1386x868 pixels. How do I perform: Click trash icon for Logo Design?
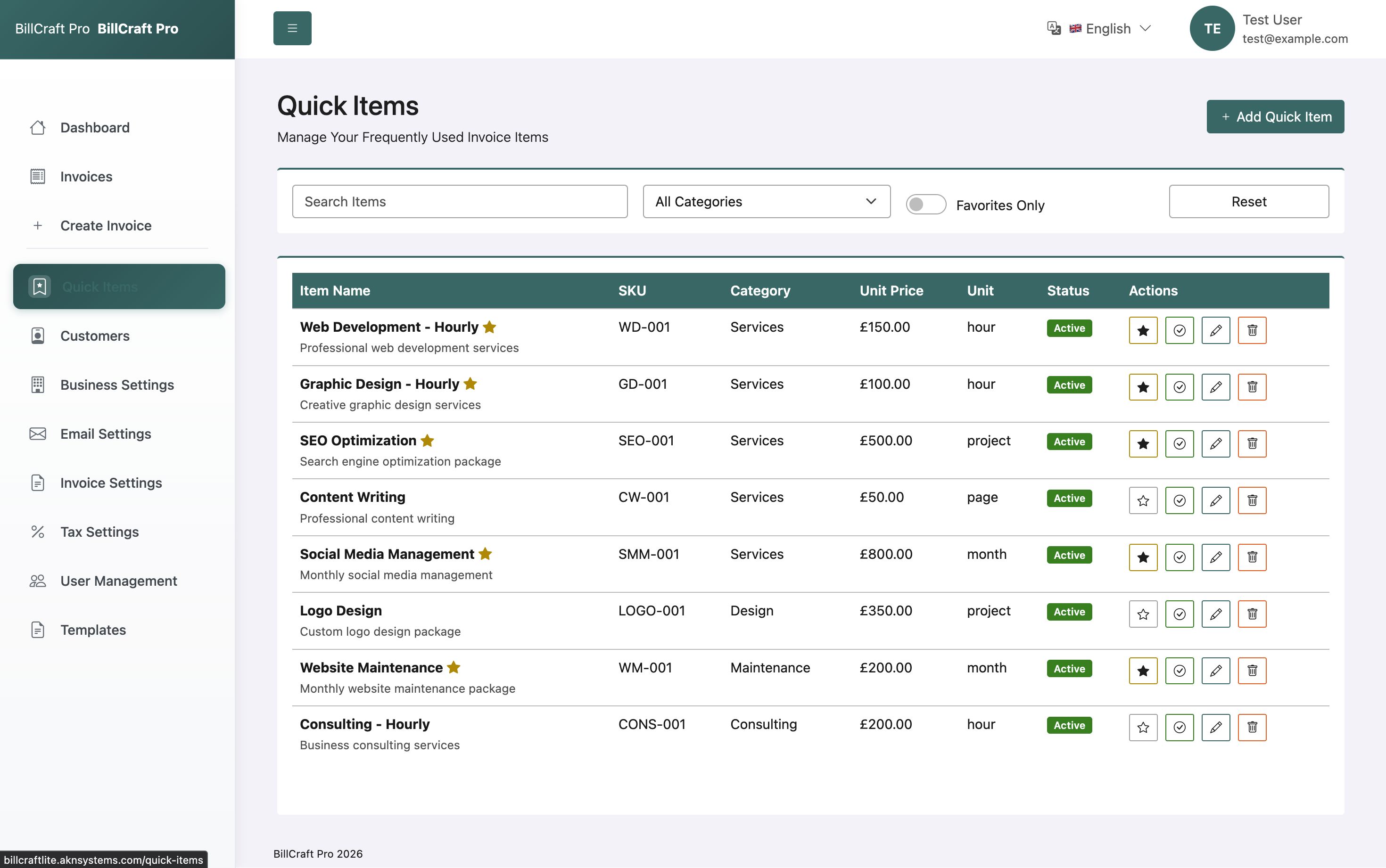[x=1252, y=614]
